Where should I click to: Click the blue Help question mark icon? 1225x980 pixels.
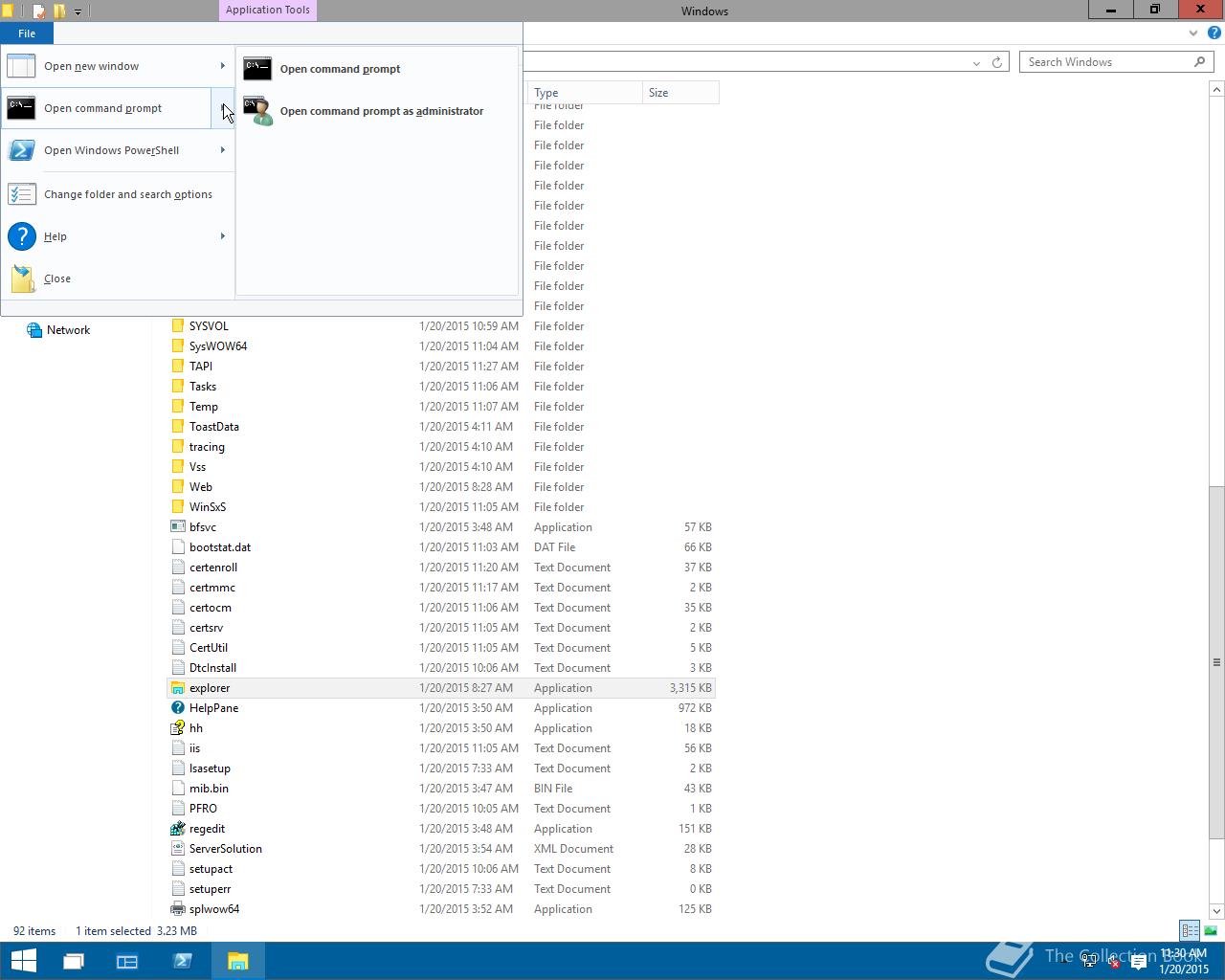coord(1214,33)
